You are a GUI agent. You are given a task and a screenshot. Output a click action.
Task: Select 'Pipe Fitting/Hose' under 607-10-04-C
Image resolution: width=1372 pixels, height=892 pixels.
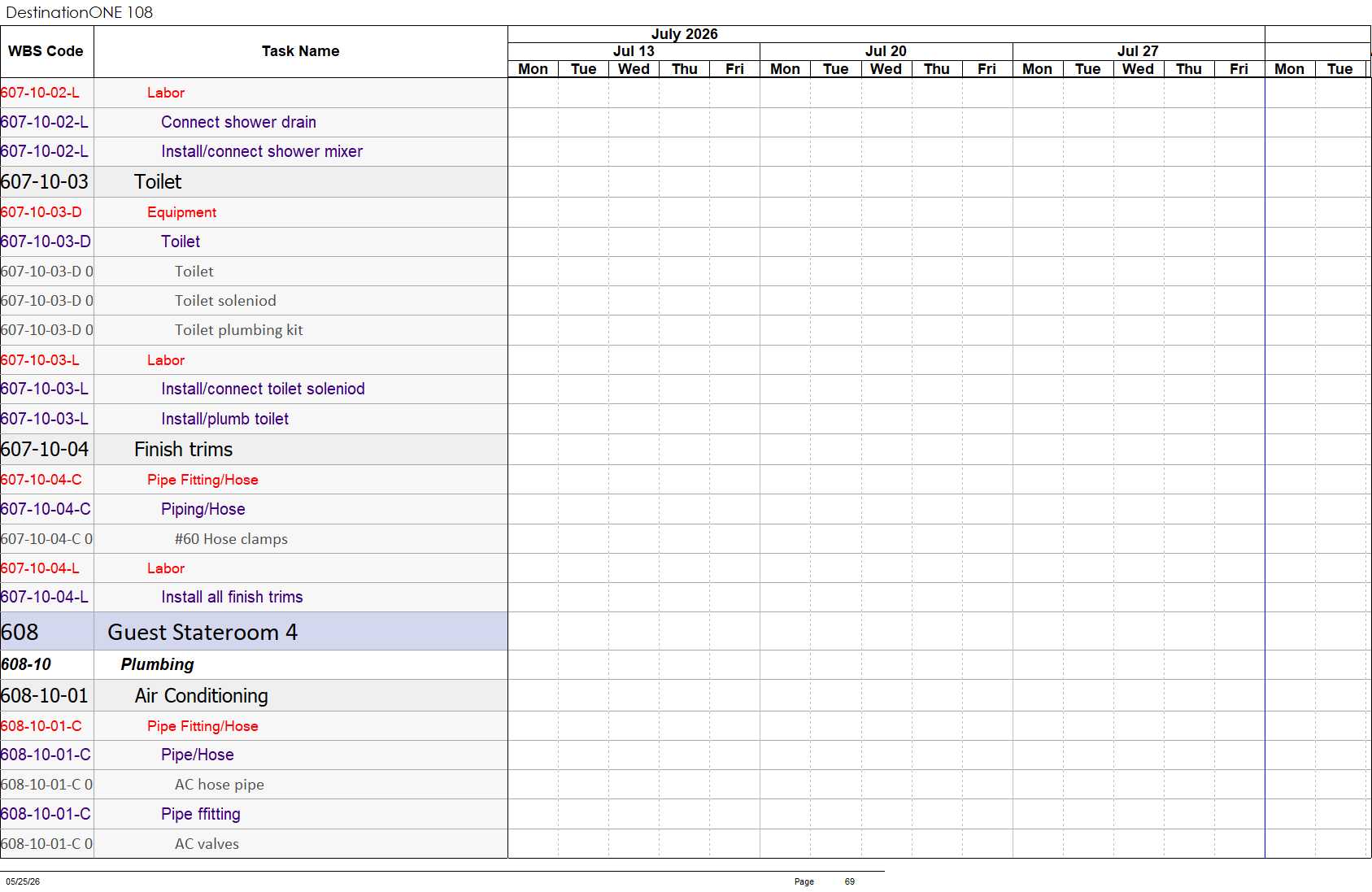tap(203, 480)
